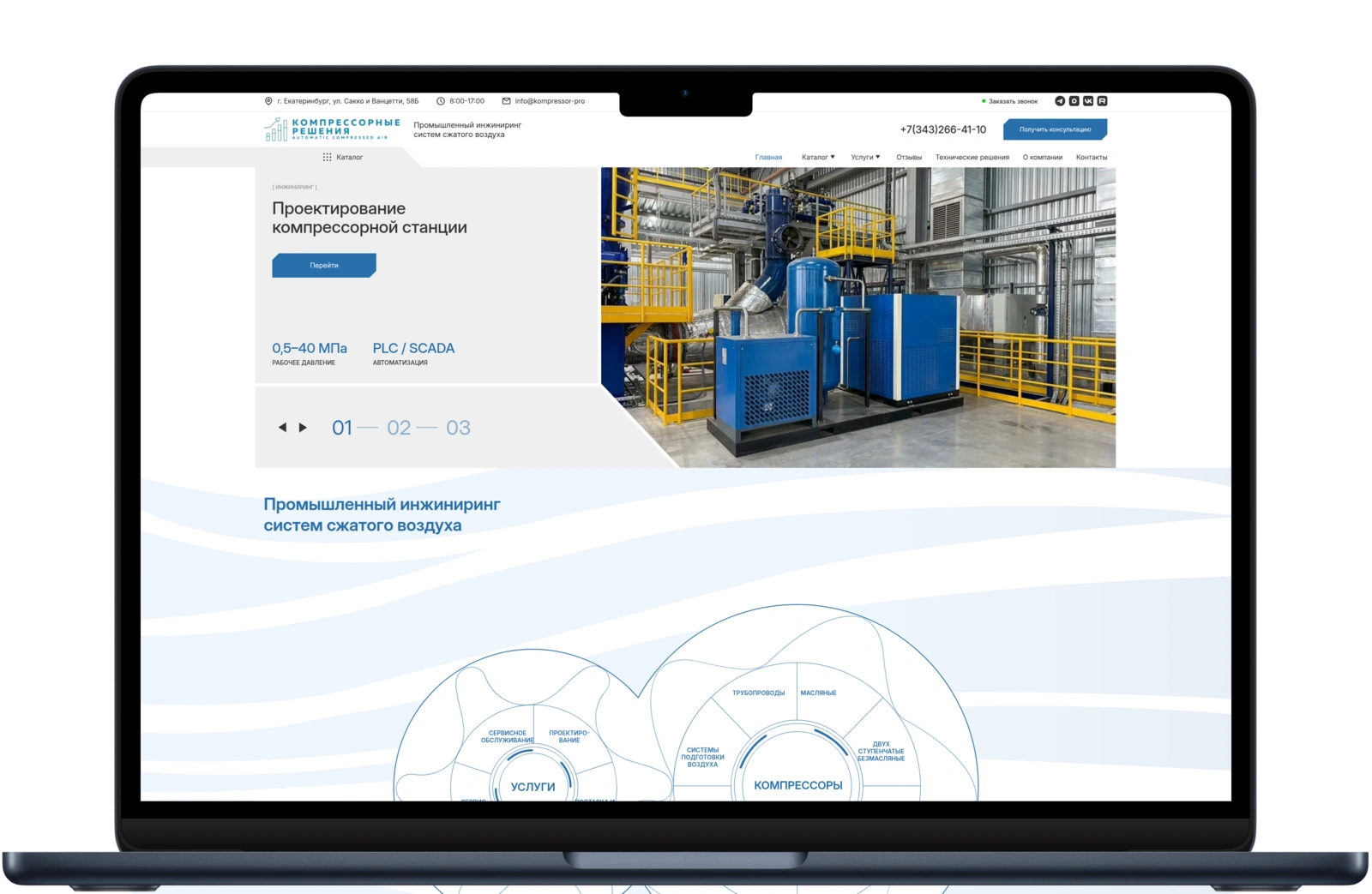
Task: Jump to slide 02 indicator
Action: tap(399, 428)
